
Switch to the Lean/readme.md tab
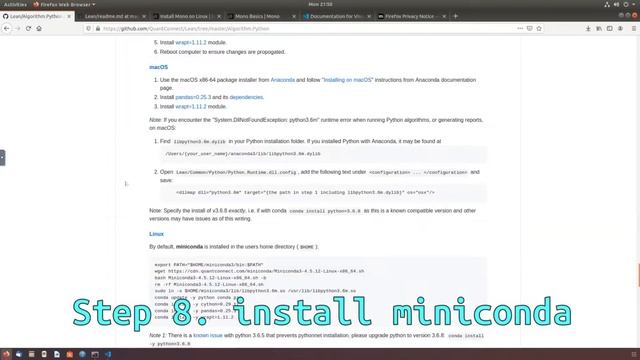[112, 16]
